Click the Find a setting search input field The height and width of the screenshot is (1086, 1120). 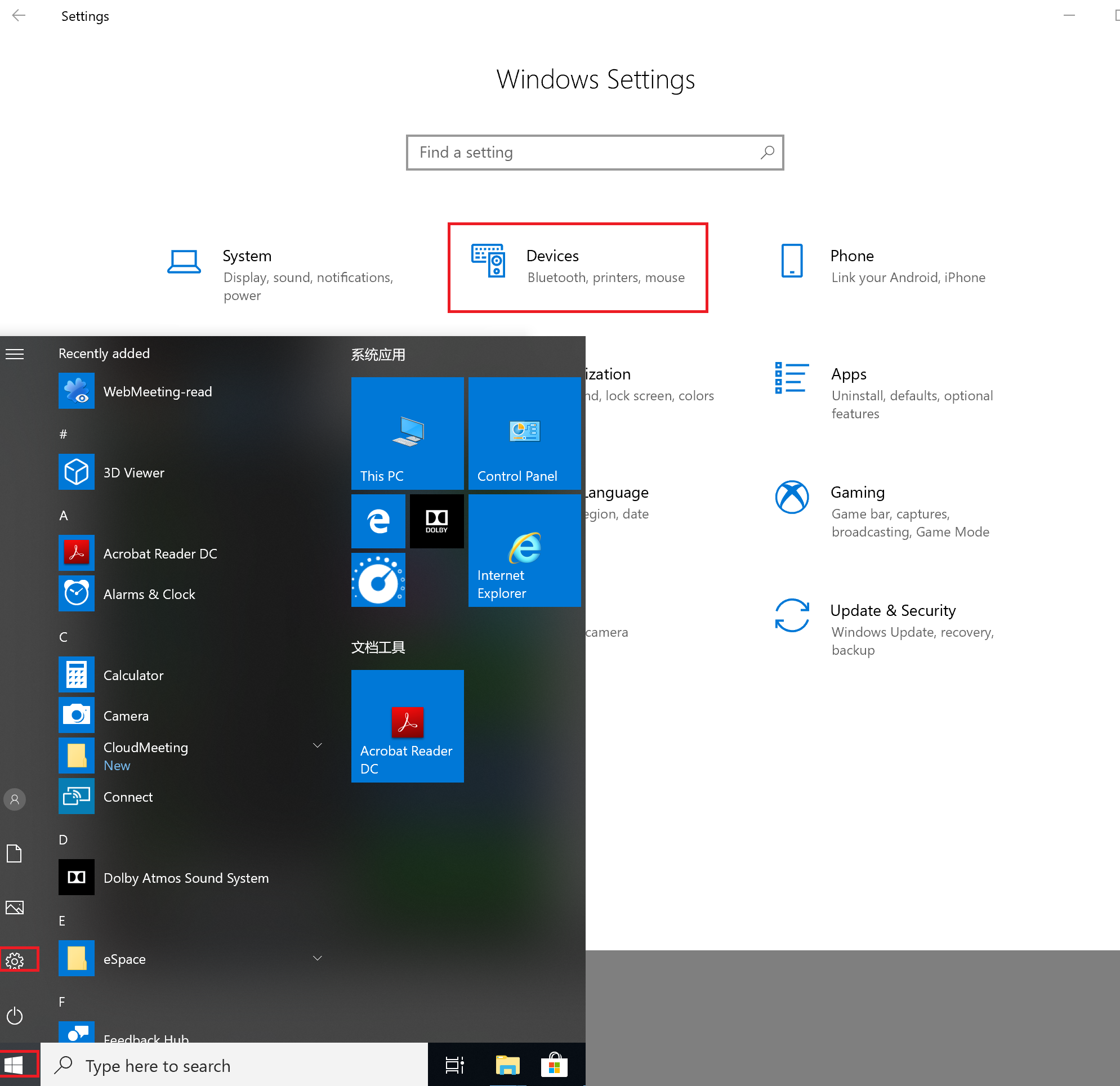pos(594,152)
